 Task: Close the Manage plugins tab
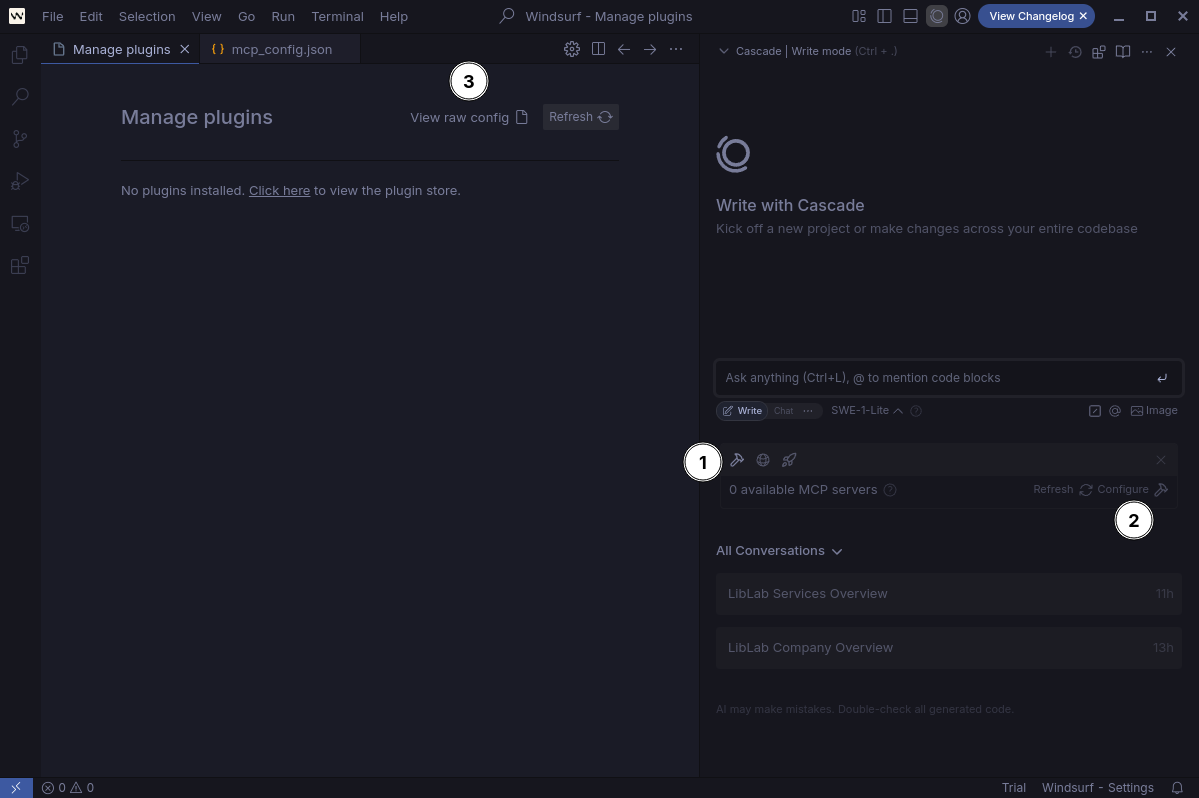184,49
